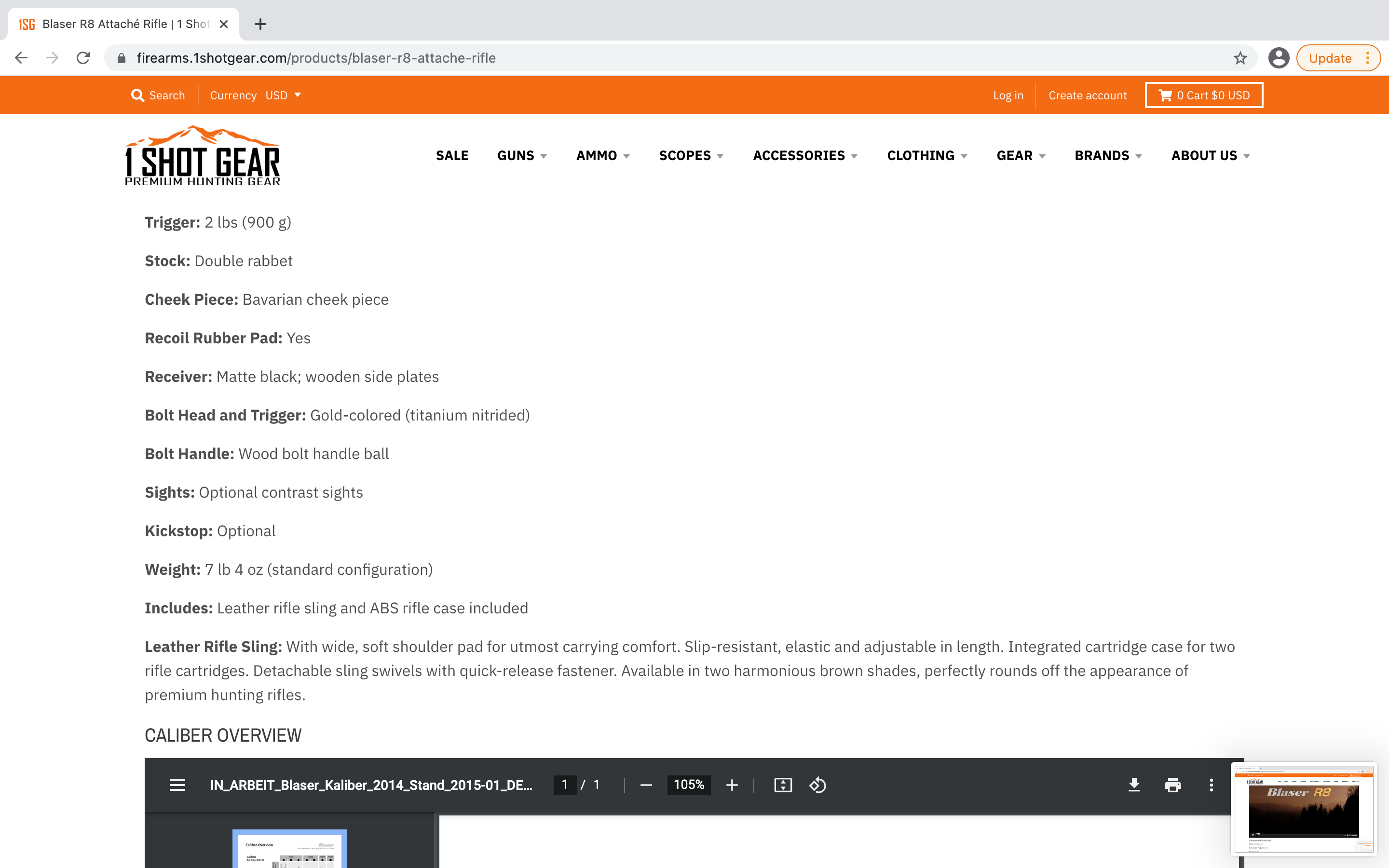The height and width of the screenshot is (868, 1389).
Task: Click the PDF page number field
Action: pos(565,785)
